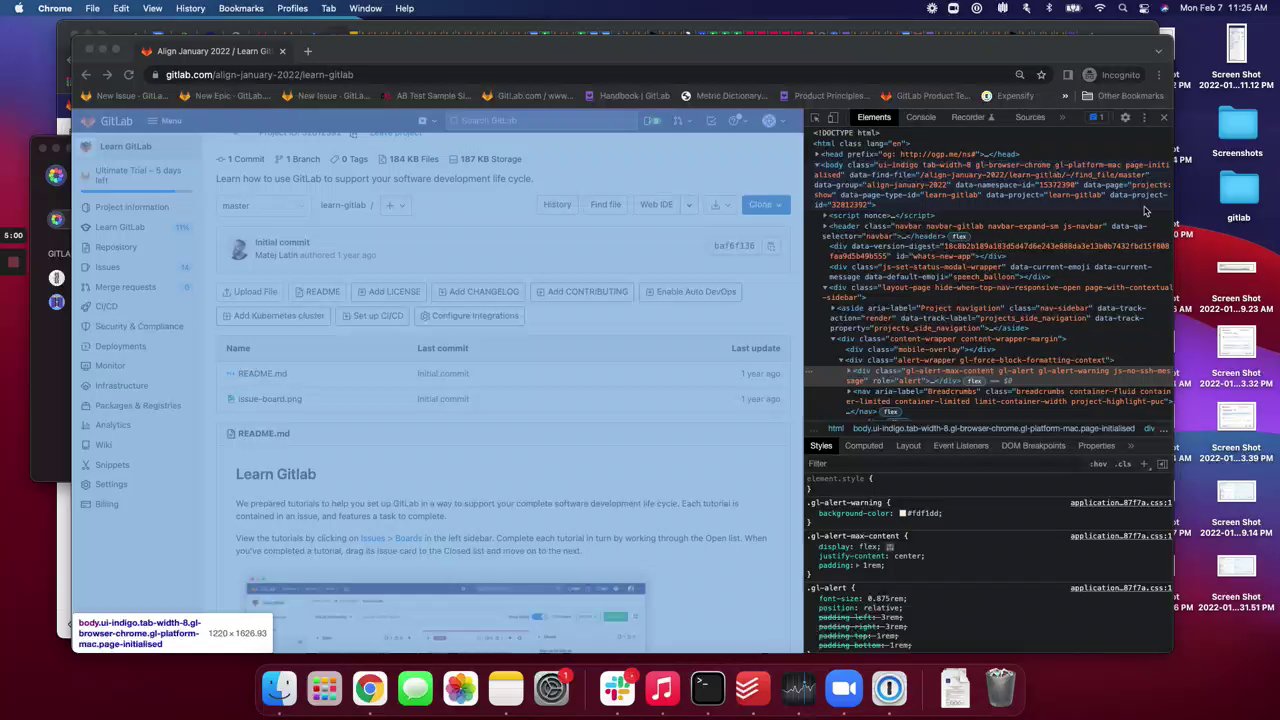
Task: Toggle the device toolbar icon in DevTools
Action: tap(832, 118)
